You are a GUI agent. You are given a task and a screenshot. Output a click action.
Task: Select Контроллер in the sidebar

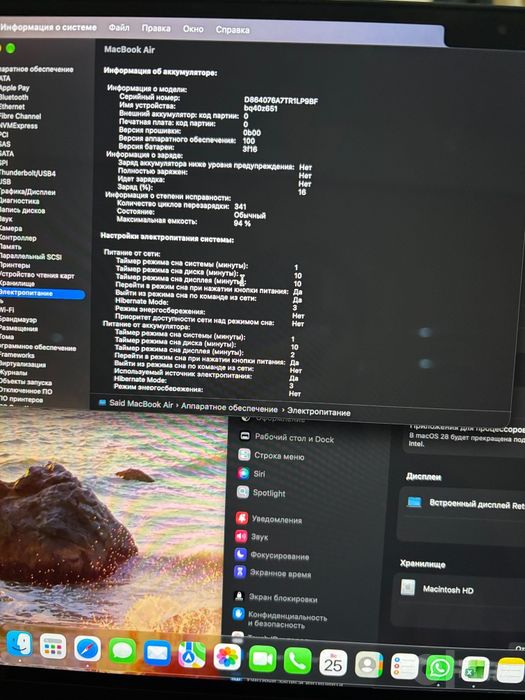click(x=18, y=238)
